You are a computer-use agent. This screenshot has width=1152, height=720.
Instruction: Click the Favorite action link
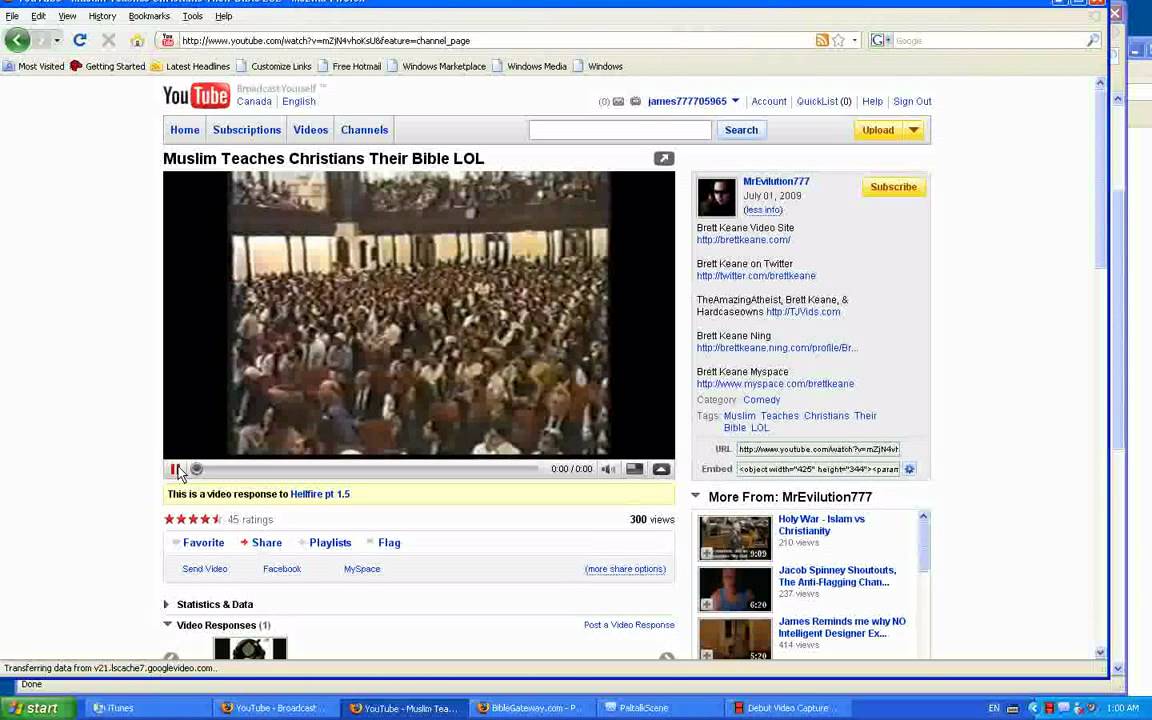[x=204, y=543]
